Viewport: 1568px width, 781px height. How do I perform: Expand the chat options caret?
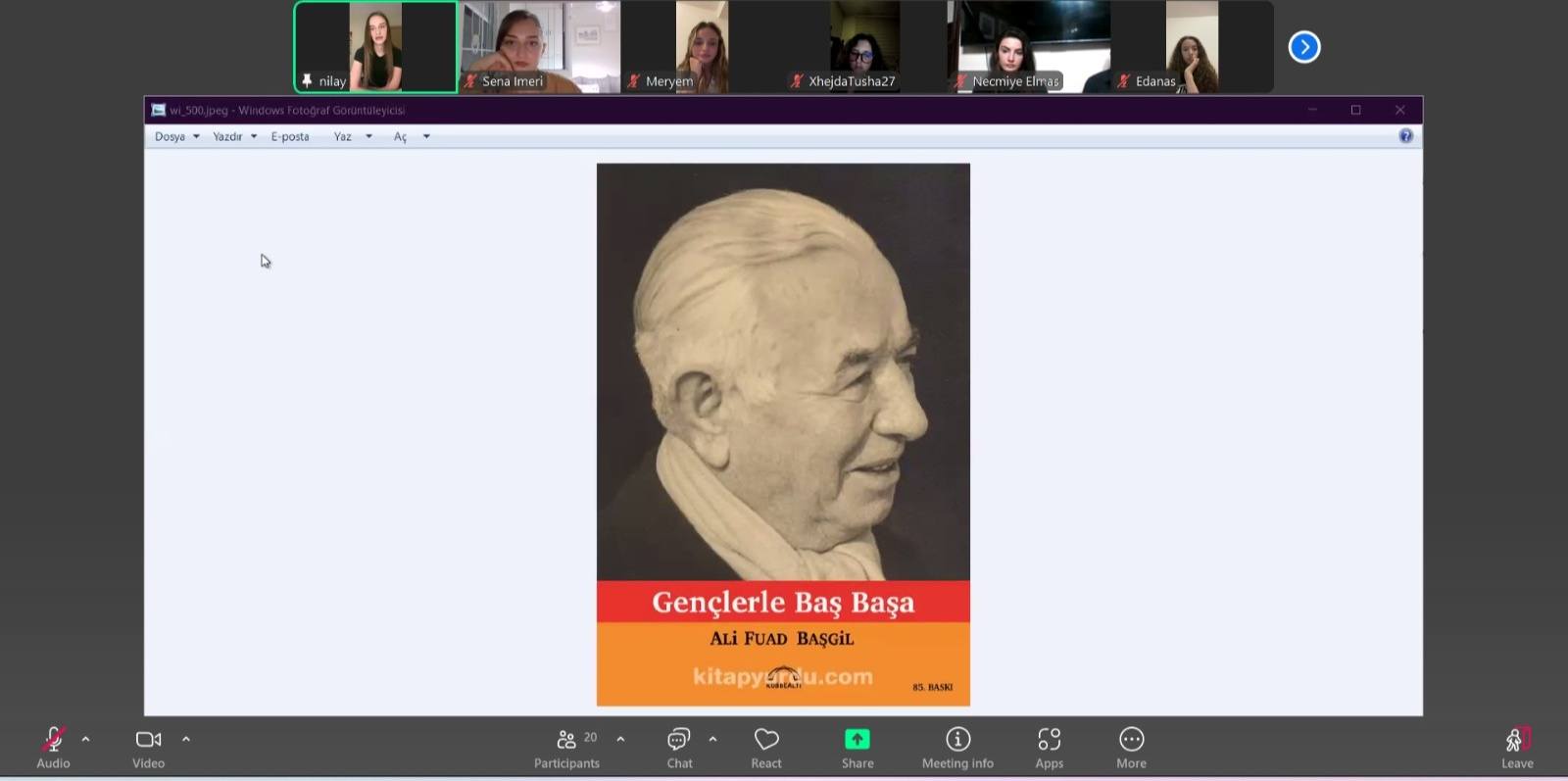(x=712, y=739)
